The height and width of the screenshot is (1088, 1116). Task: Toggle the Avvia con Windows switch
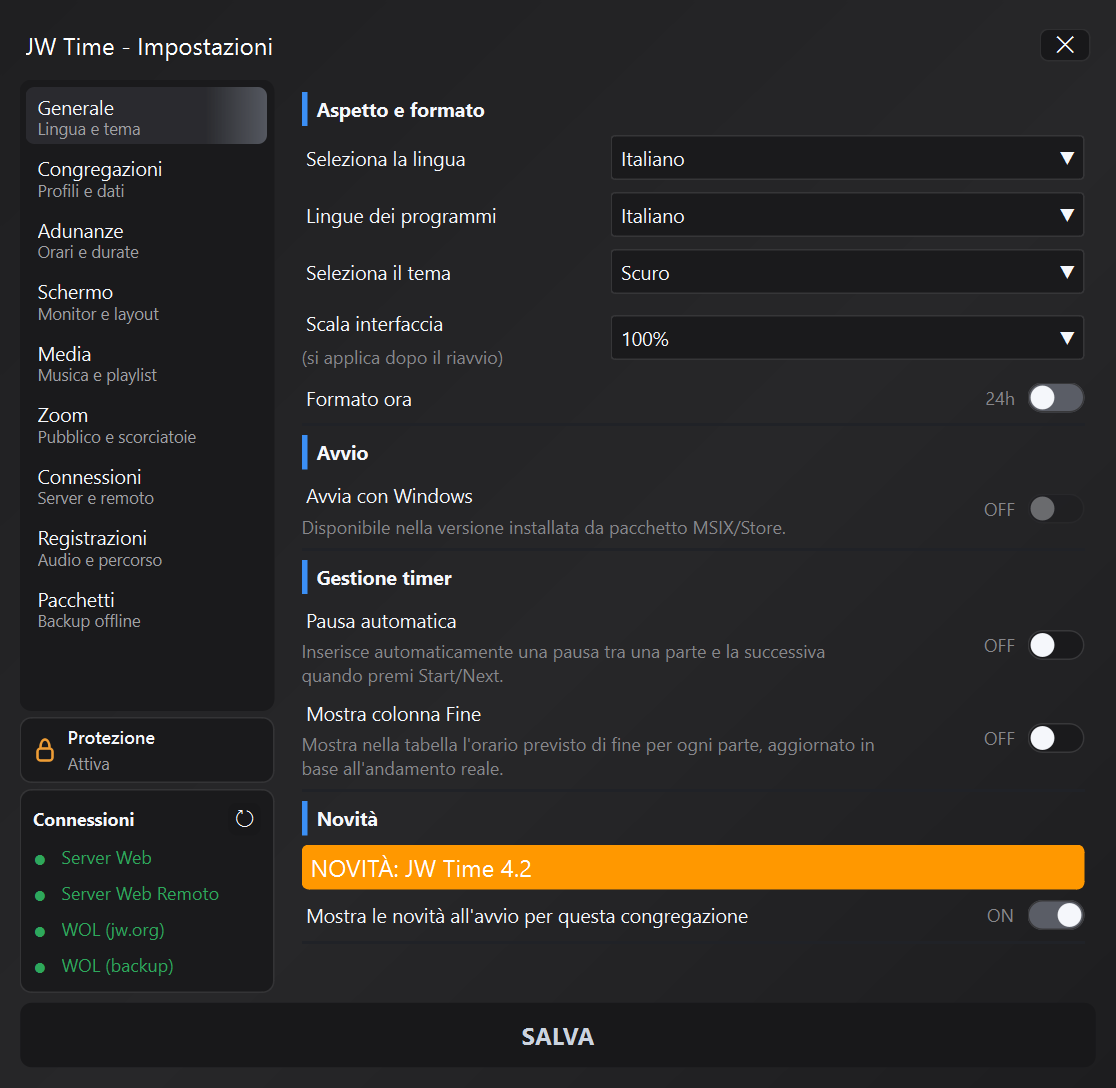pos(1056,509)
